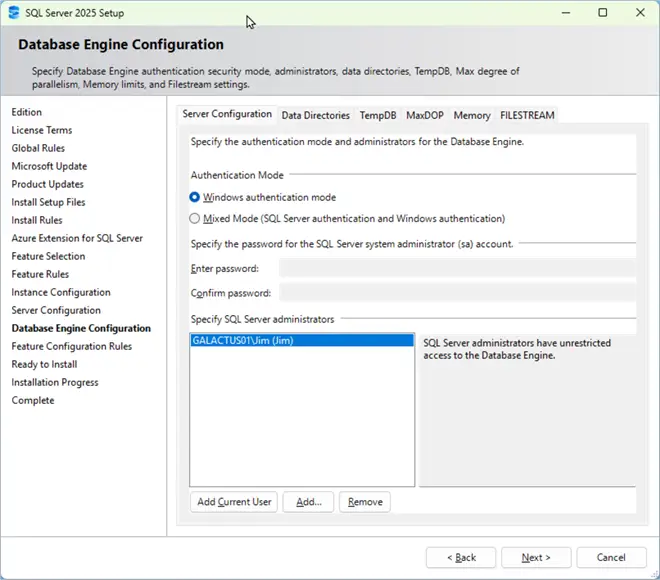Click Global Rules step
The width and height of the screenshot is (660, 580).
point(38,148)
